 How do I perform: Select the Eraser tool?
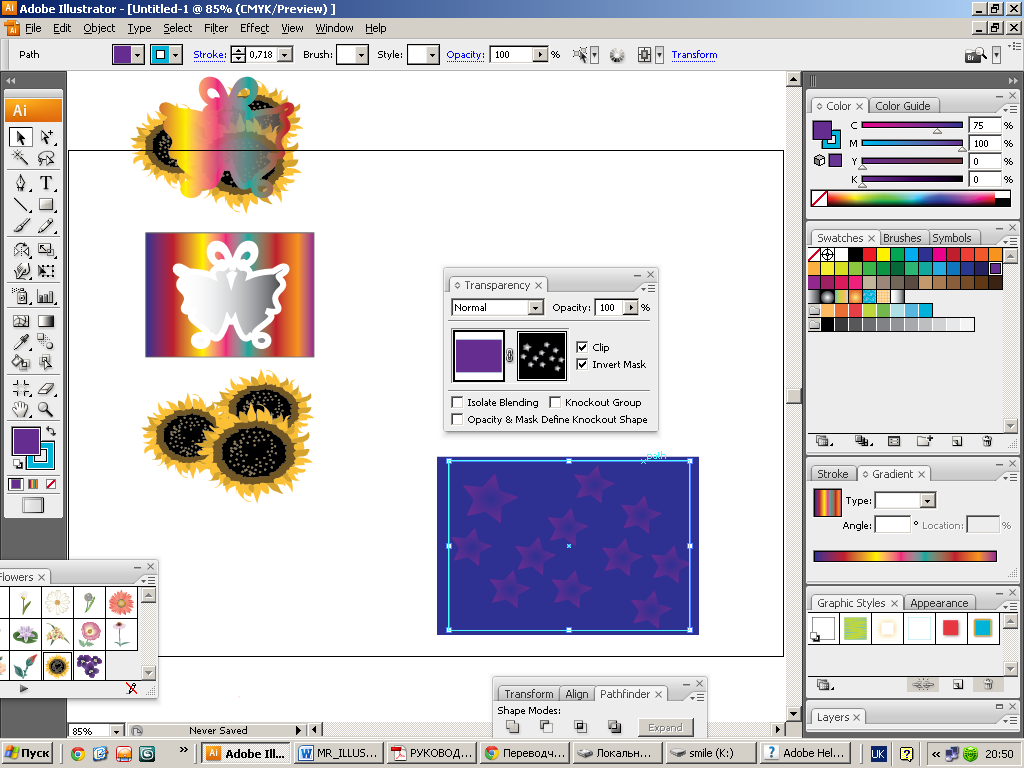click(x=46, y=389)
